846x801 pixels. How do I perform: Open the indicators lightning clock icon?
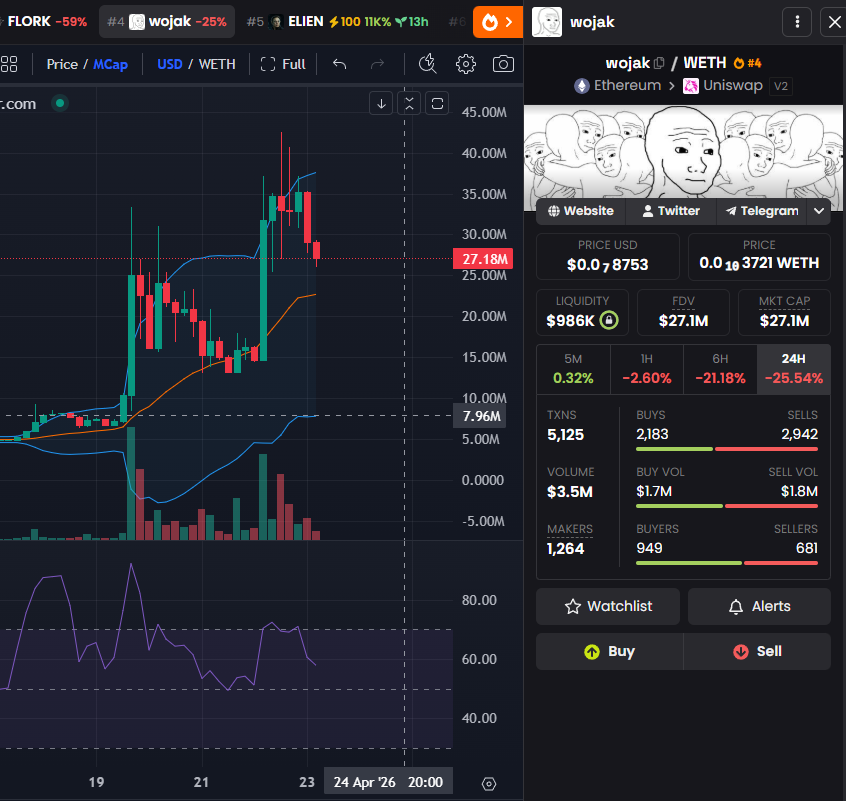coord(427,64)
